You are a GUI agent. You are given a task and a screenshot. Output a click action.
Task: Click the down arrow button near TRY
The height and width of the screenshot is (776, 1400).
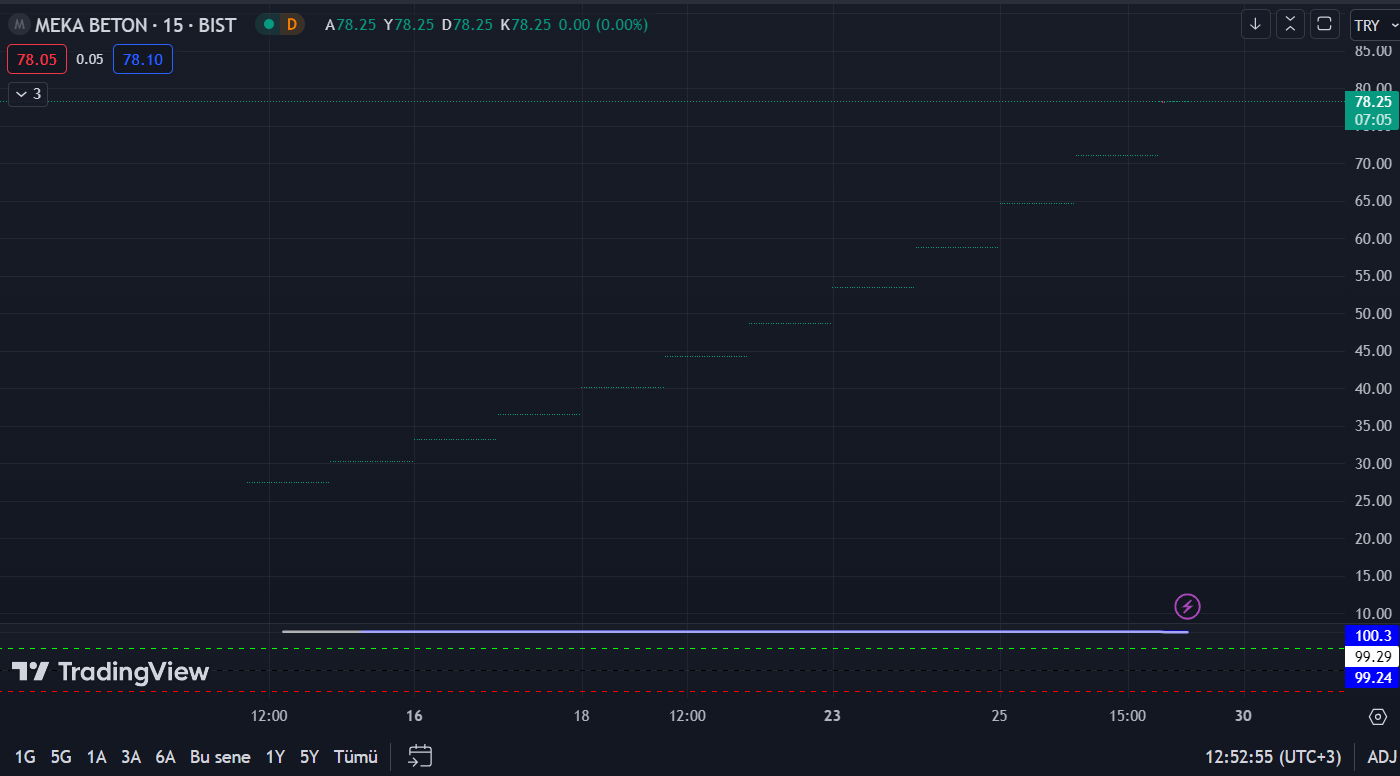point(1256,24)
